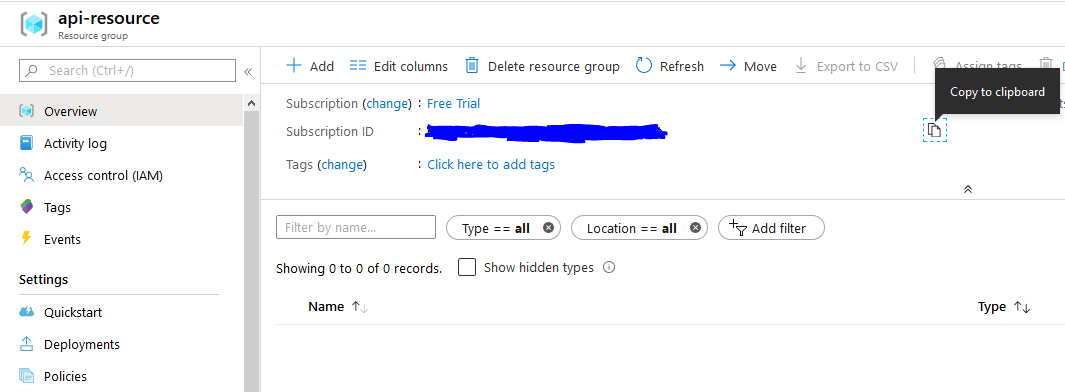Image resolution: width=1065 pixels, height=392 pixels.
Task: Click the api-resource resource group cube icon
Action: coord(33,24)
